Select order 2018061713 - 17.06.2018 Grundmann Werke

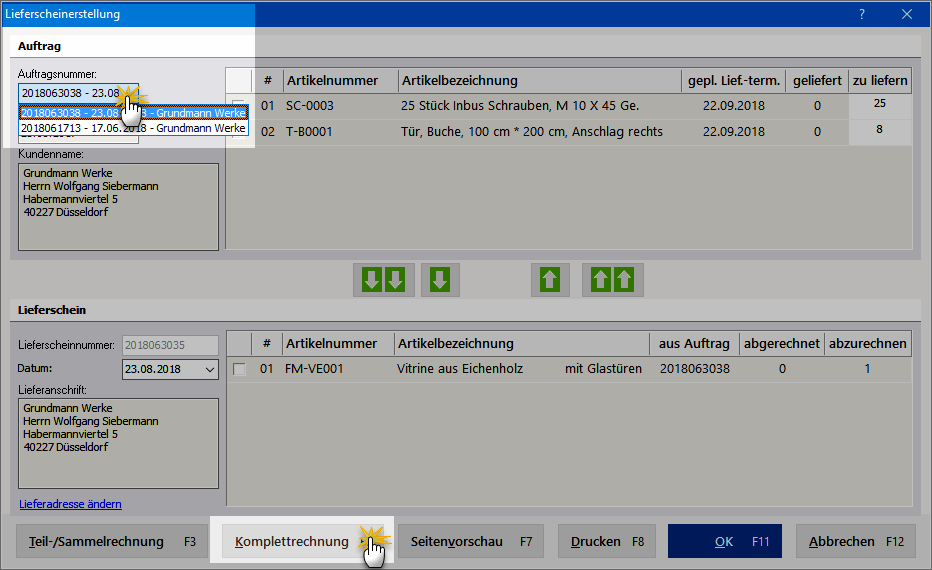click(134, 128)
